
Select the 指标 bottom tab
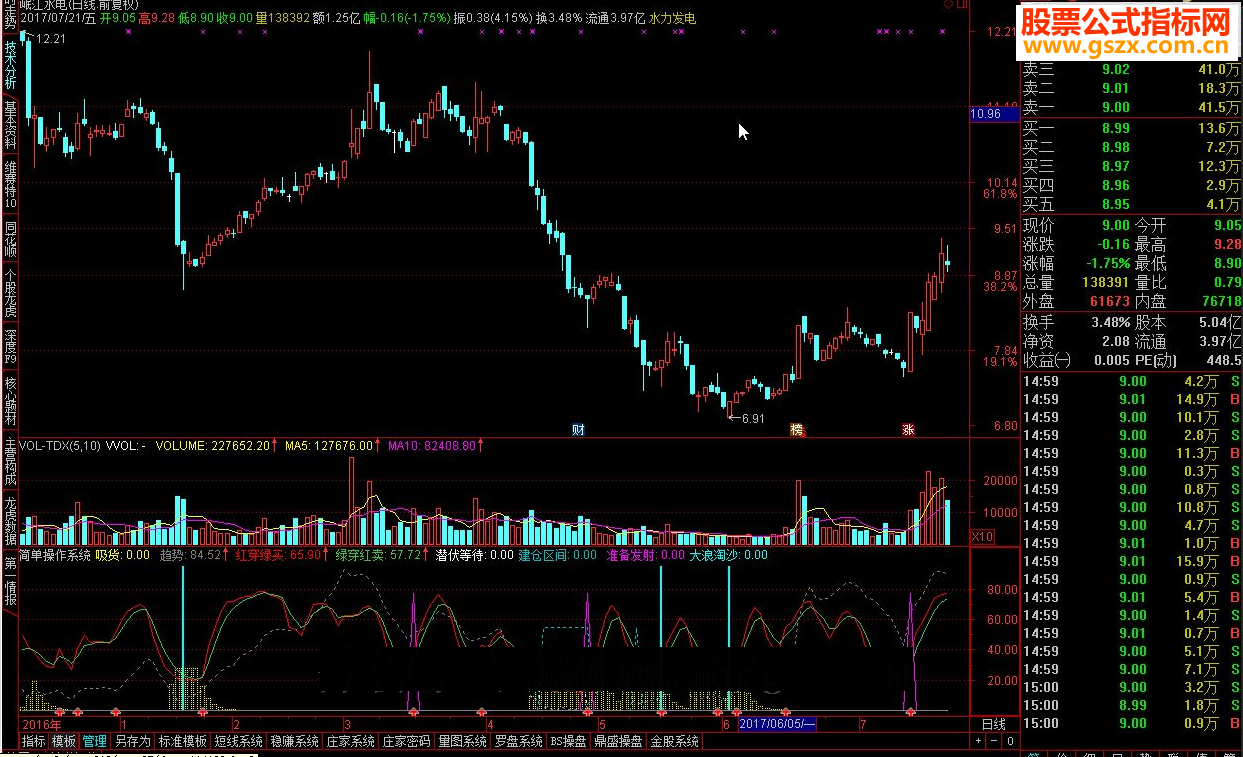coord(34,742)
